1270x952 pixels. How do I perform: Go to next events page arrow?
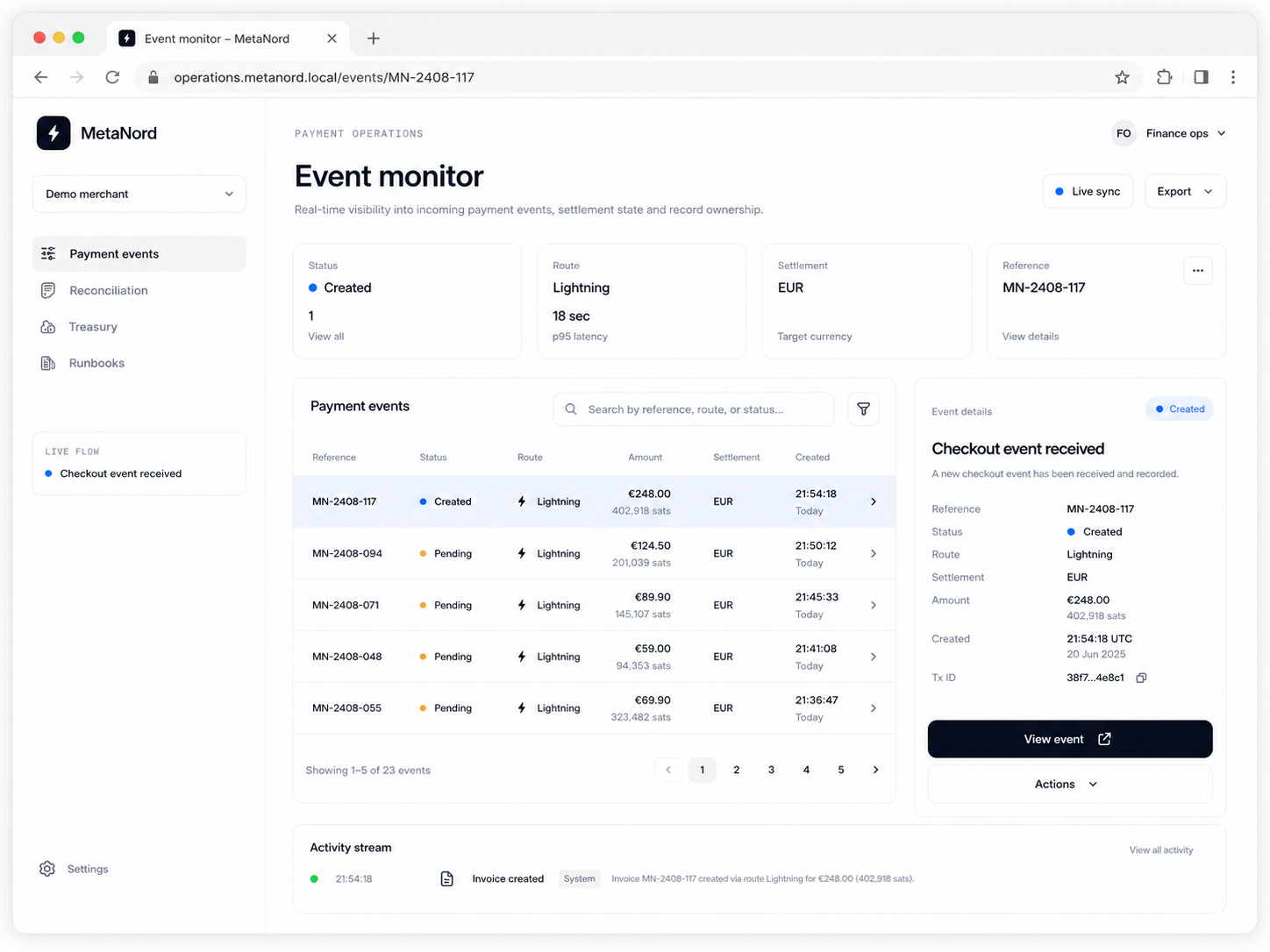(x=875, y=770)
